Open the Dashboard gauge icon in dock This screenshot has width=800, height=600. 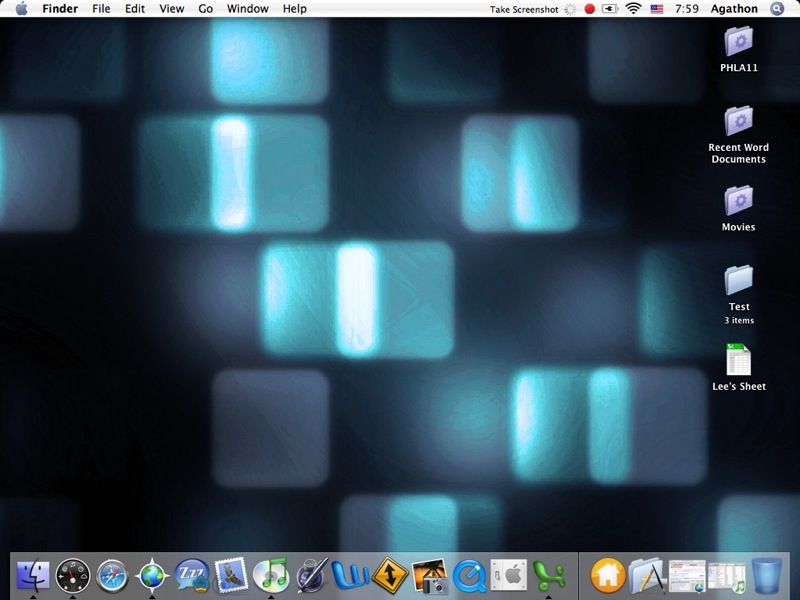pos(73,575)
